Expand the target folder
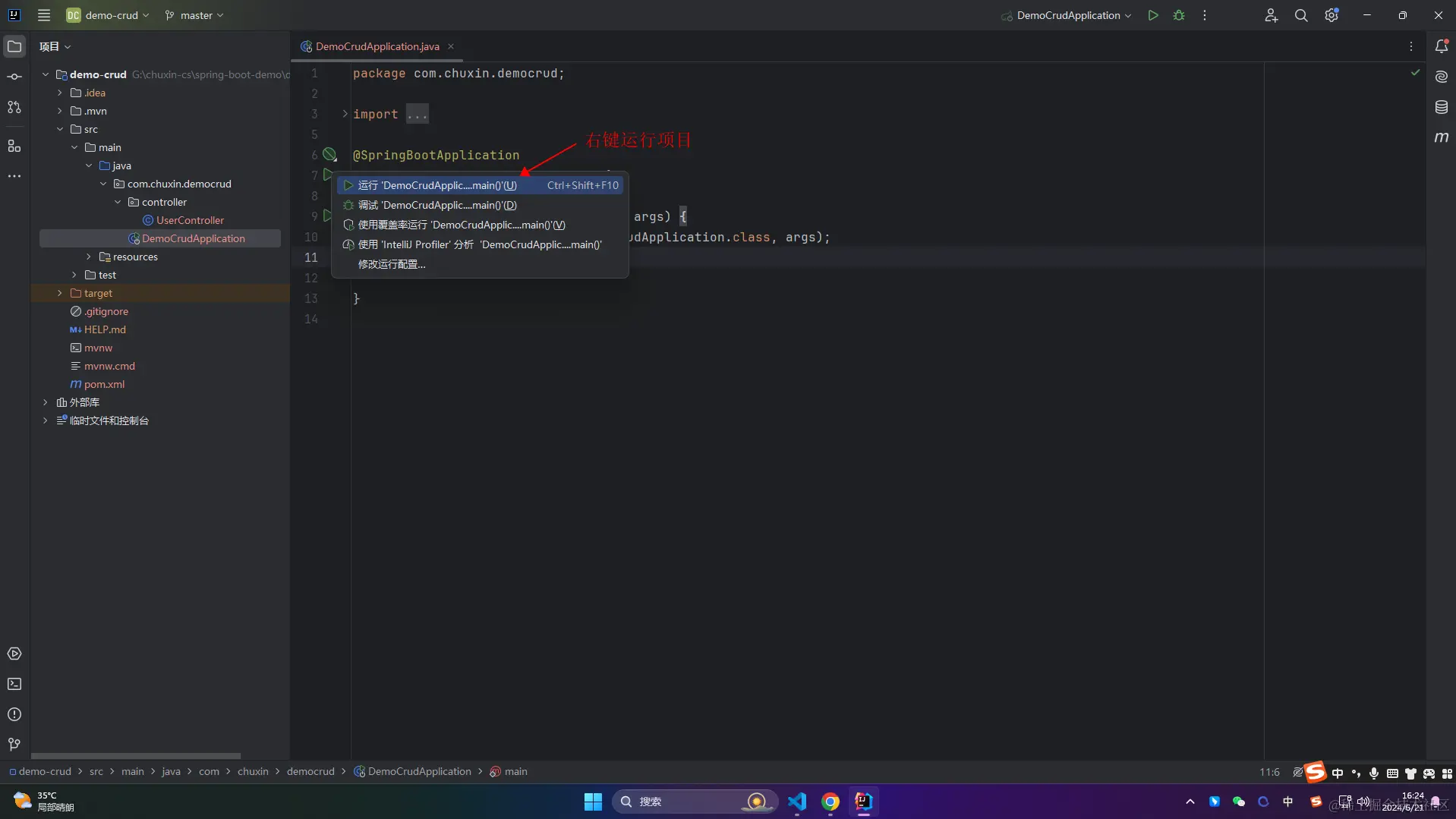 [x=60, y=293]
